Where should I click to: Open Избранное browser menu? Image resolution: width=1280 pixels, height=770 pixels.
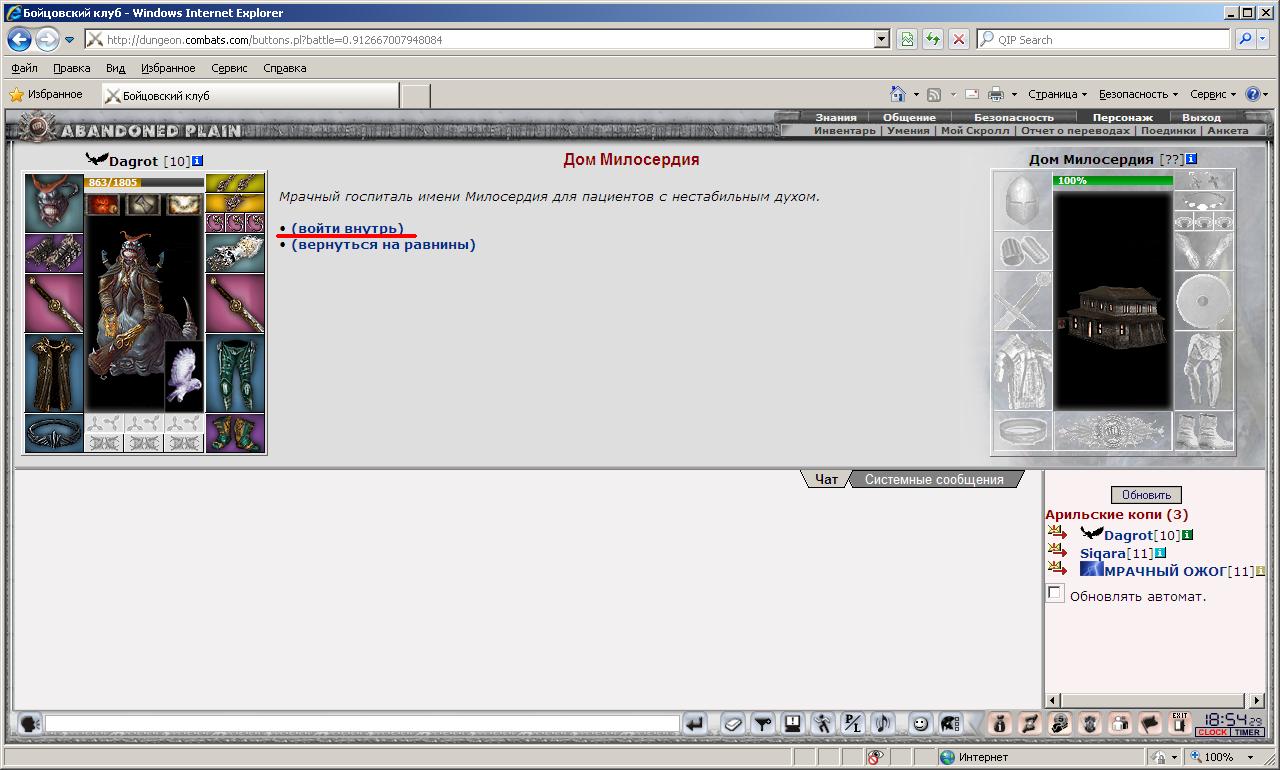click(x=168, y=68)
